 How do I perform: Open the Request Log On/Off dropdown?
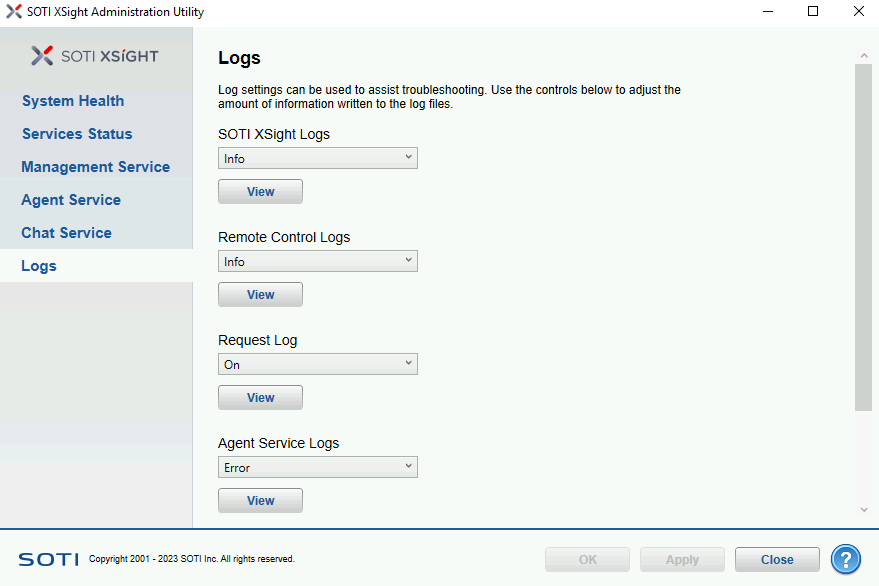click(317, 364)
